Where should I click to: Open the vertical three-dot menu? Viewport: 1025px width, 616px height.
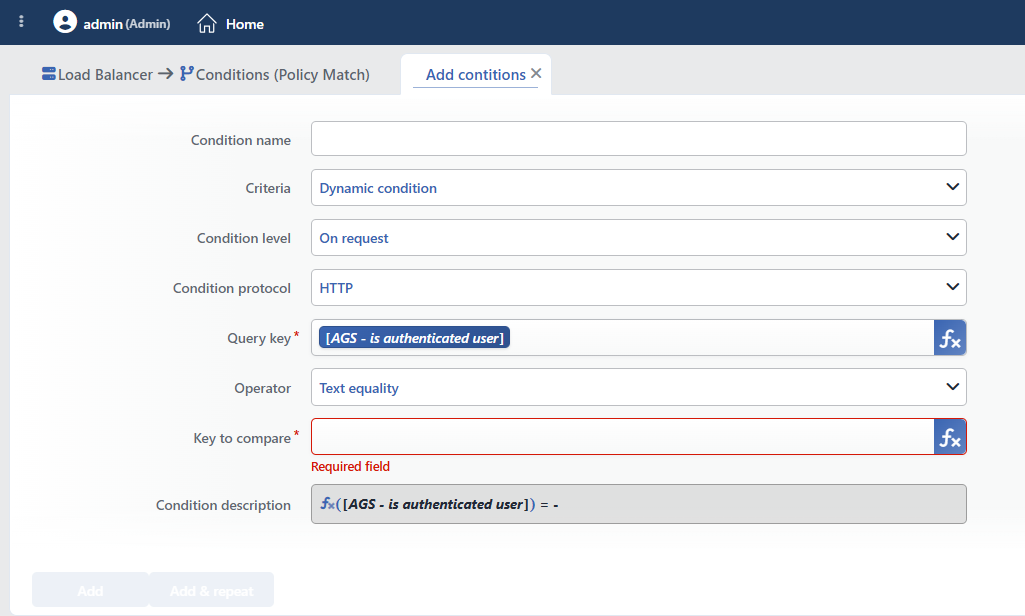[x=21, y=22]
